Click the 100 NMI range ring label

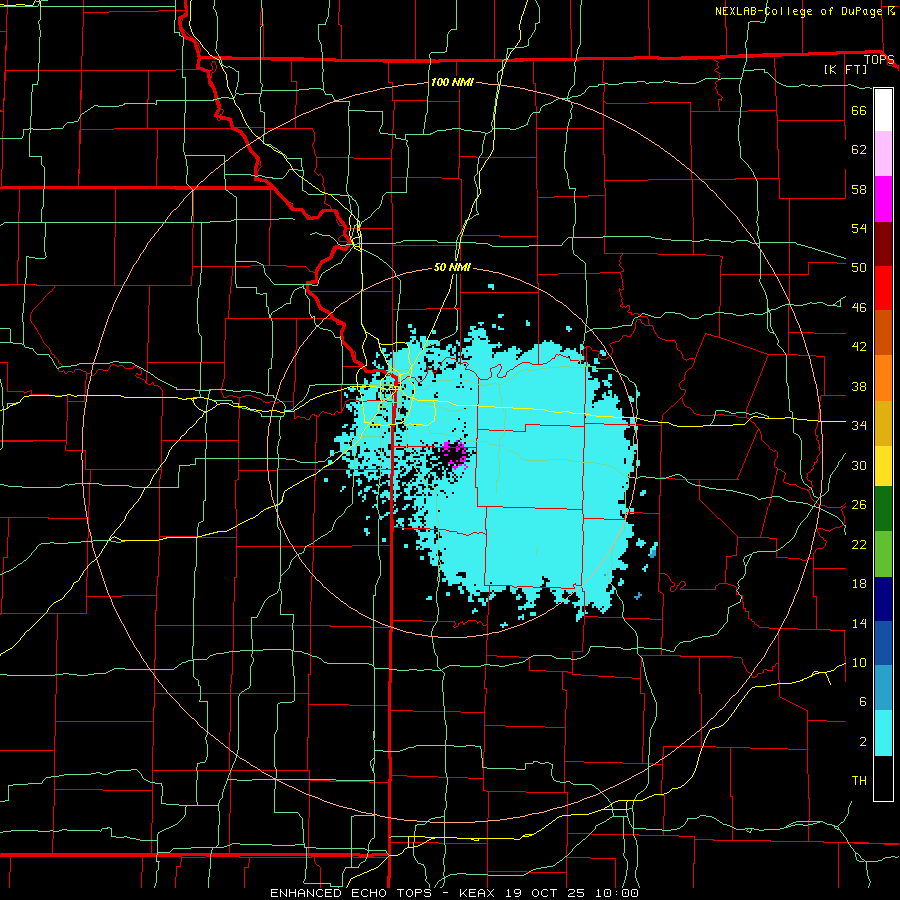coord(452,82)
